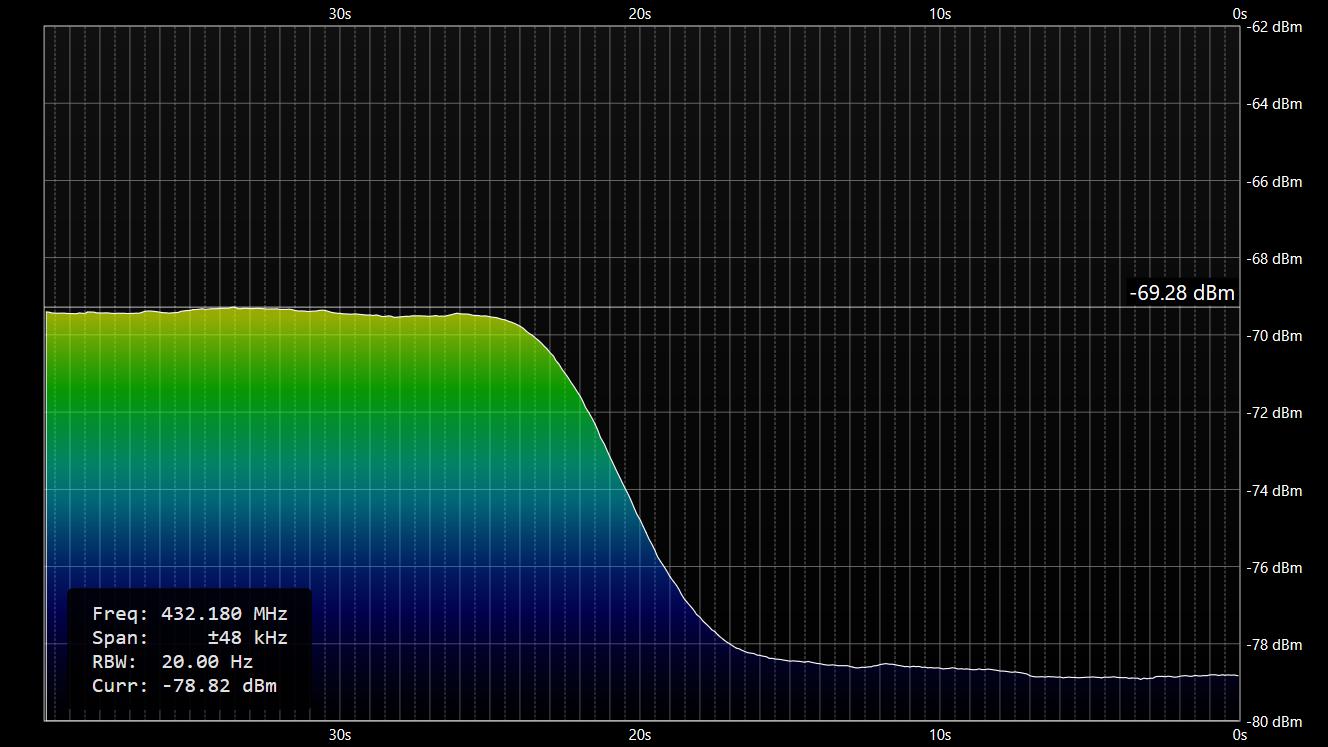Screen dimensions: 1328x747
Task: Click the 30s label on bottom time axis
Action: [x=340, y=735]
